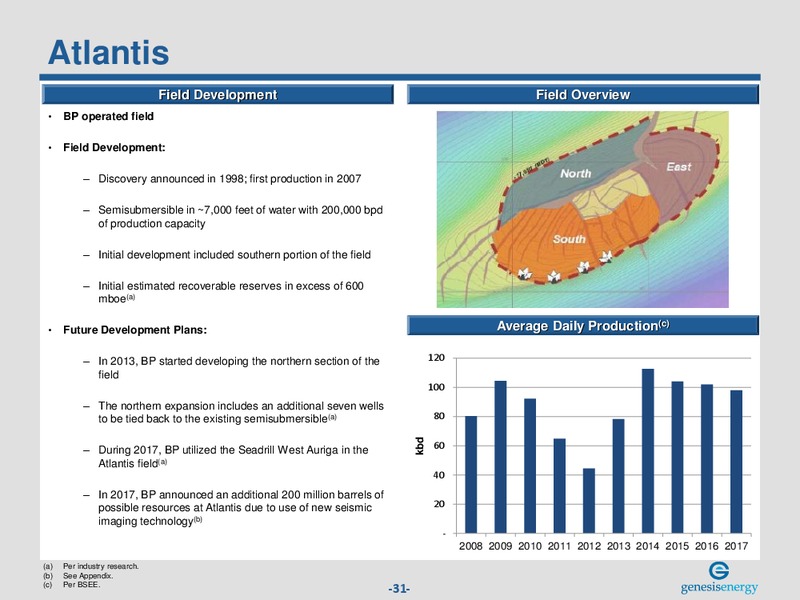The height and width of the screenshot is (600, 800).
Task: Click 'Initial estimated recoverable reserves' bullet
Action: (231, 292)
